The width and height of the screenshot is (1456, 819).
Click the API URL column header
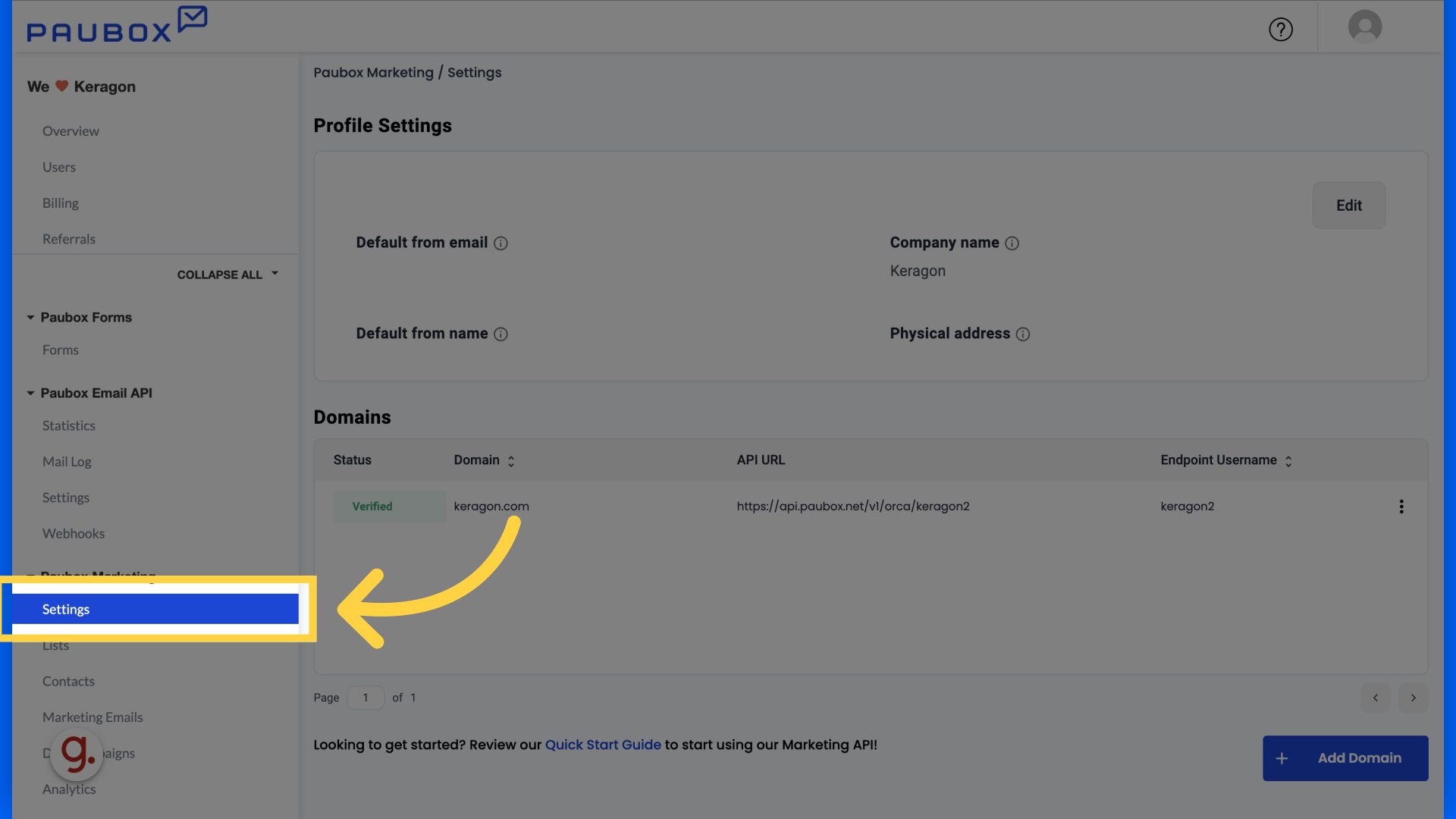(x=761, y=460)
